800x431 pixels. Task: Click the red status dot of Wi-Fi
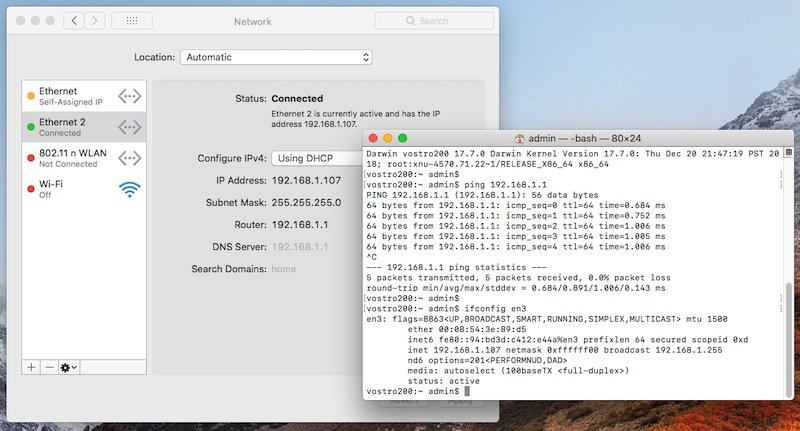31,189
